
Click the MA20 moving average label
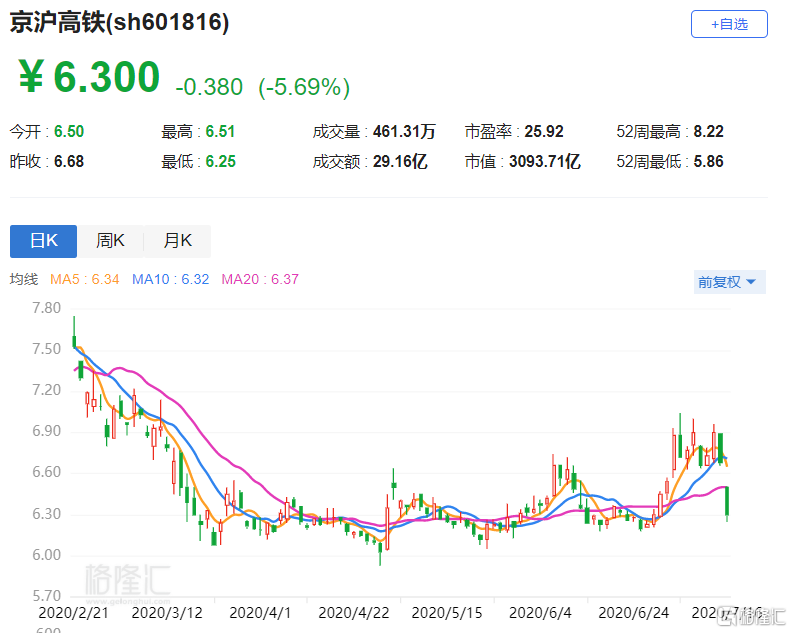[x=260, y=279]
